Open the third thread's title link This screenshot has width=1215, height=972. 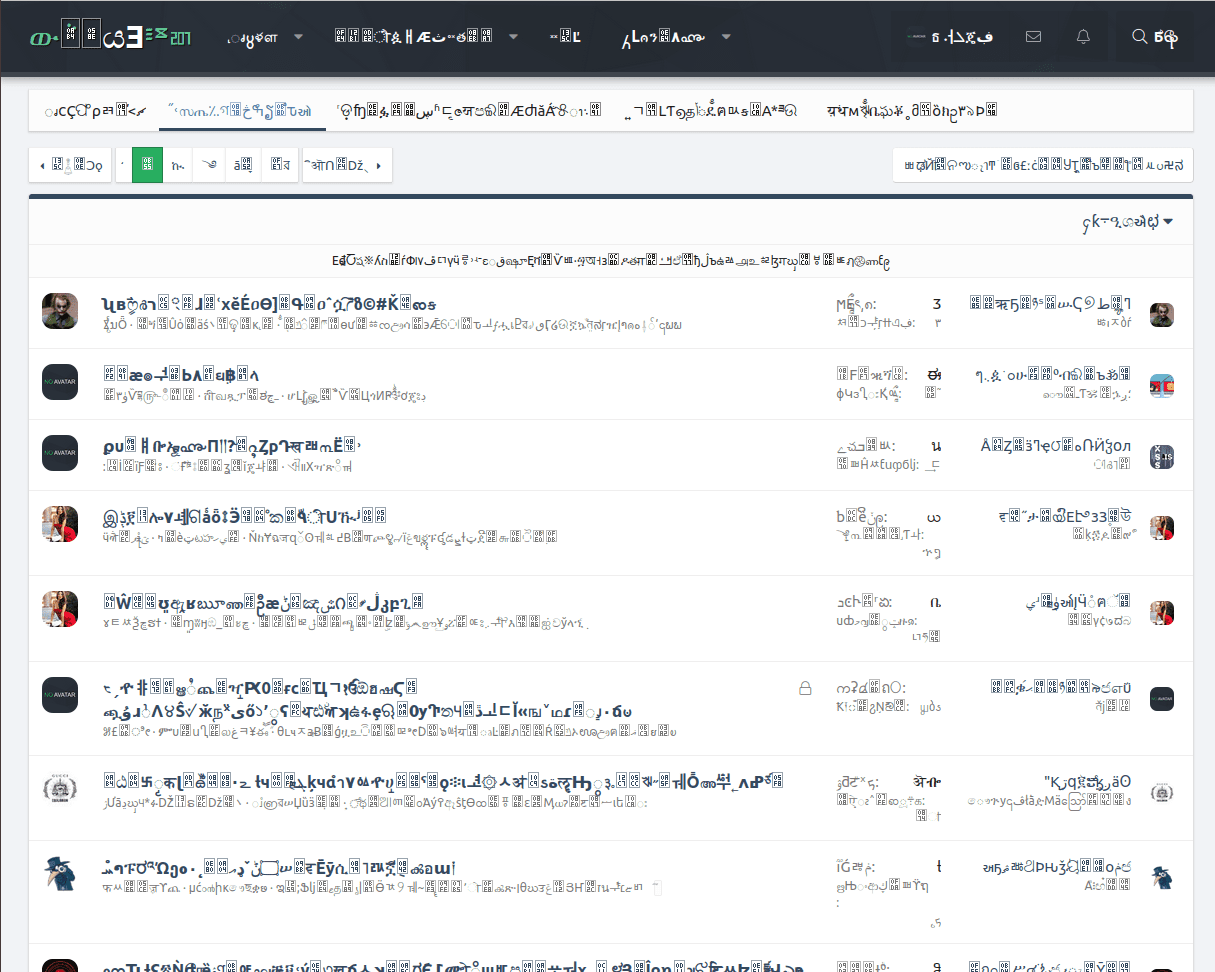point(231,445)
